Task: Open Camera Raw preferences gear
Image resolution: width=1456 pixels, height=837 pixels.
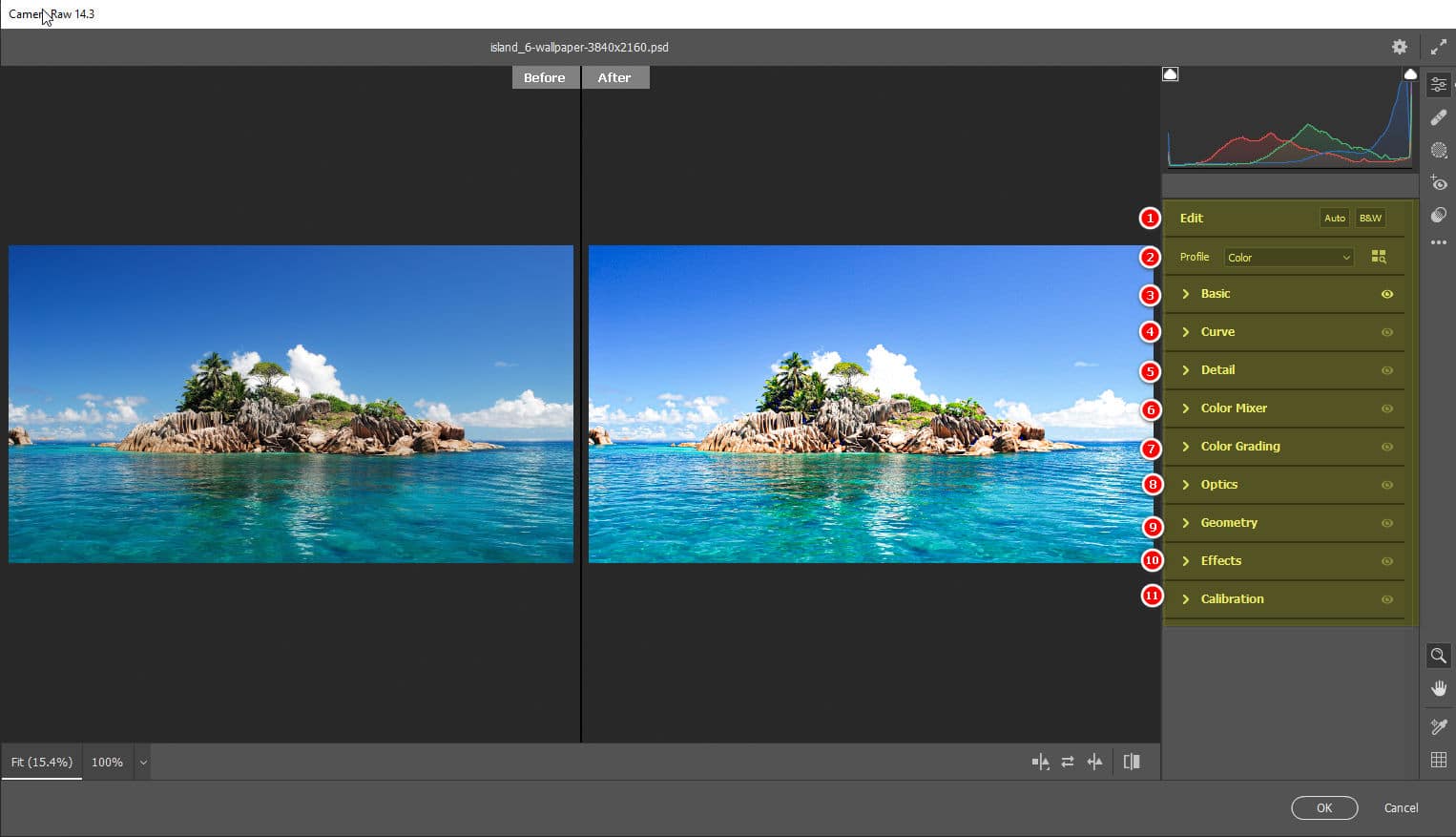Action: (x=1400, y=46)
